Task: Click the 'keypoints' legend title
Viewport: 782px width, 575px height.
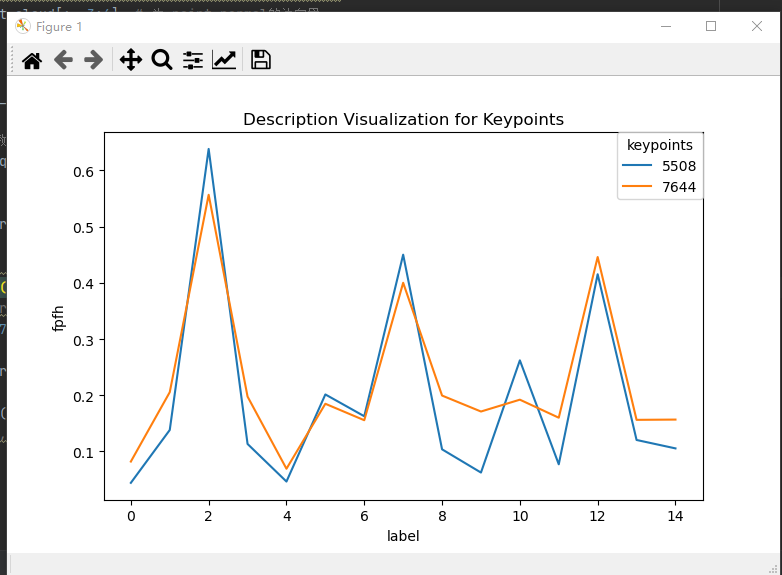Action: click(x=660, y=145)
